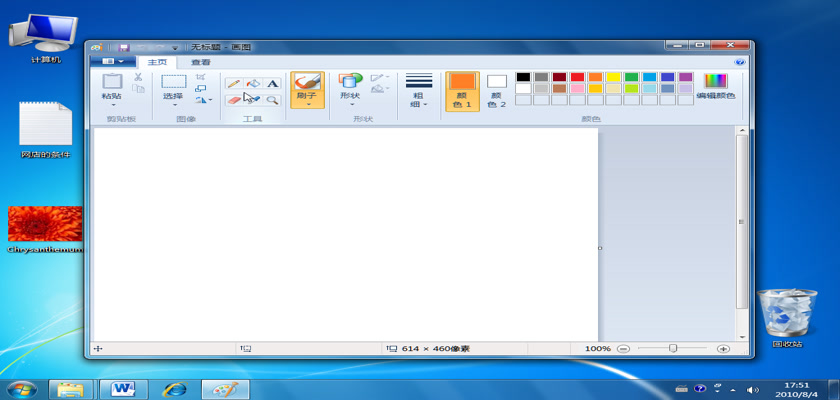
Task: Switch to the 查看 tab
Action: [201, 62]
